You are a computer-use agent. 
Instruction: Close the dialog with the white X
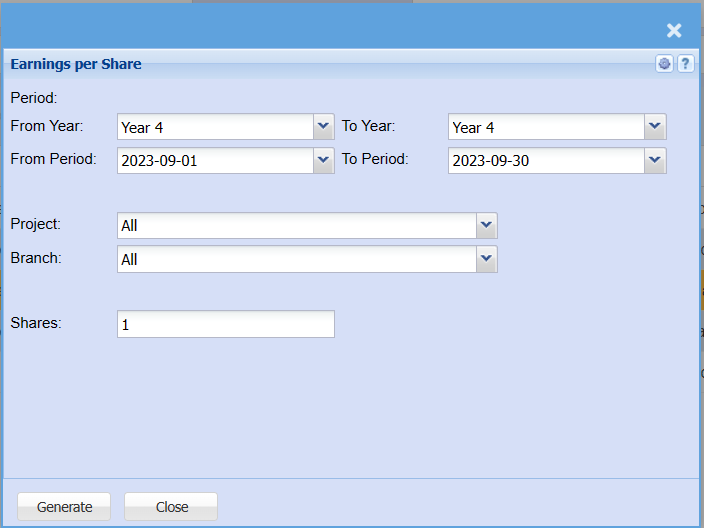tap(674, 31)
